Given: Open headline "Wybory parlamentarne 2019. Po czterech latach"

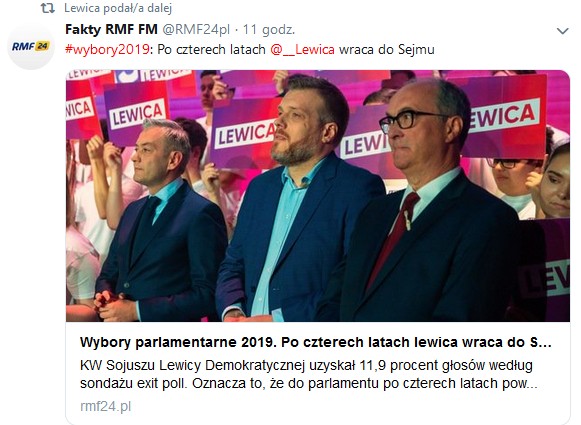Looking at the screenshot, I should (315, 342).
